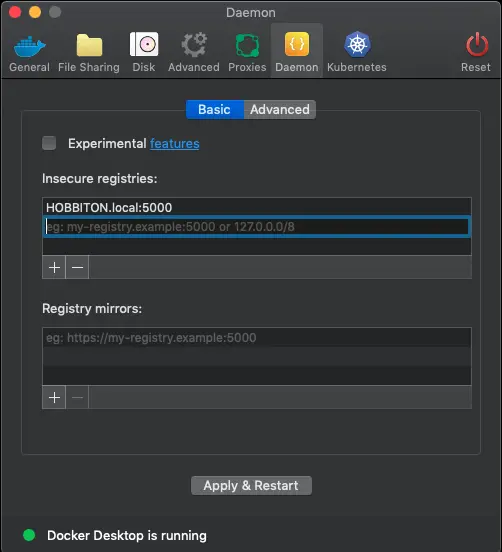Open the General preferences pane
This screenshot has height=552, width=502.
click(x=30, y=53)
